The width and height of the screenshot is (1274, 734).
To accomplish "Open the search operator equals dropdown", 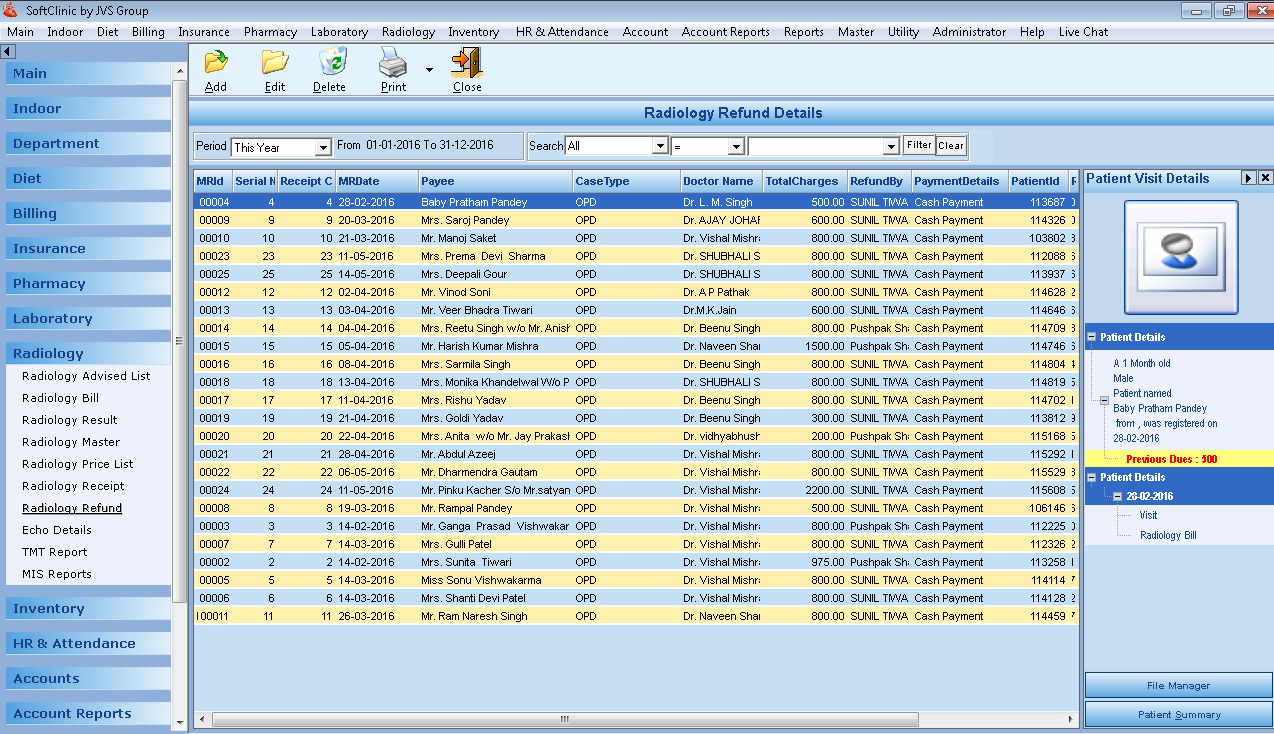I will 736,146.
